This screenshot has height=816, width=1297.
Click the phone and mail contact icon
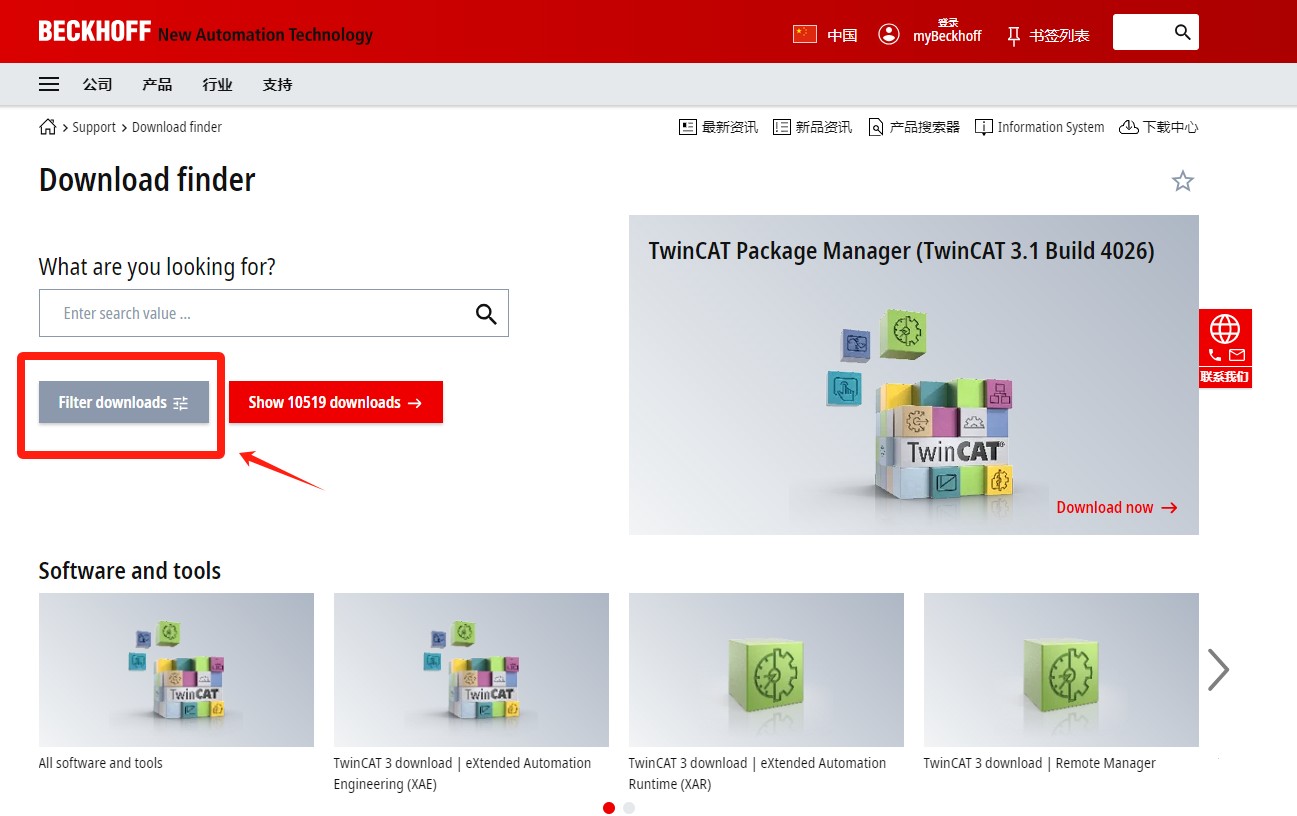[x=1226, y=355]
